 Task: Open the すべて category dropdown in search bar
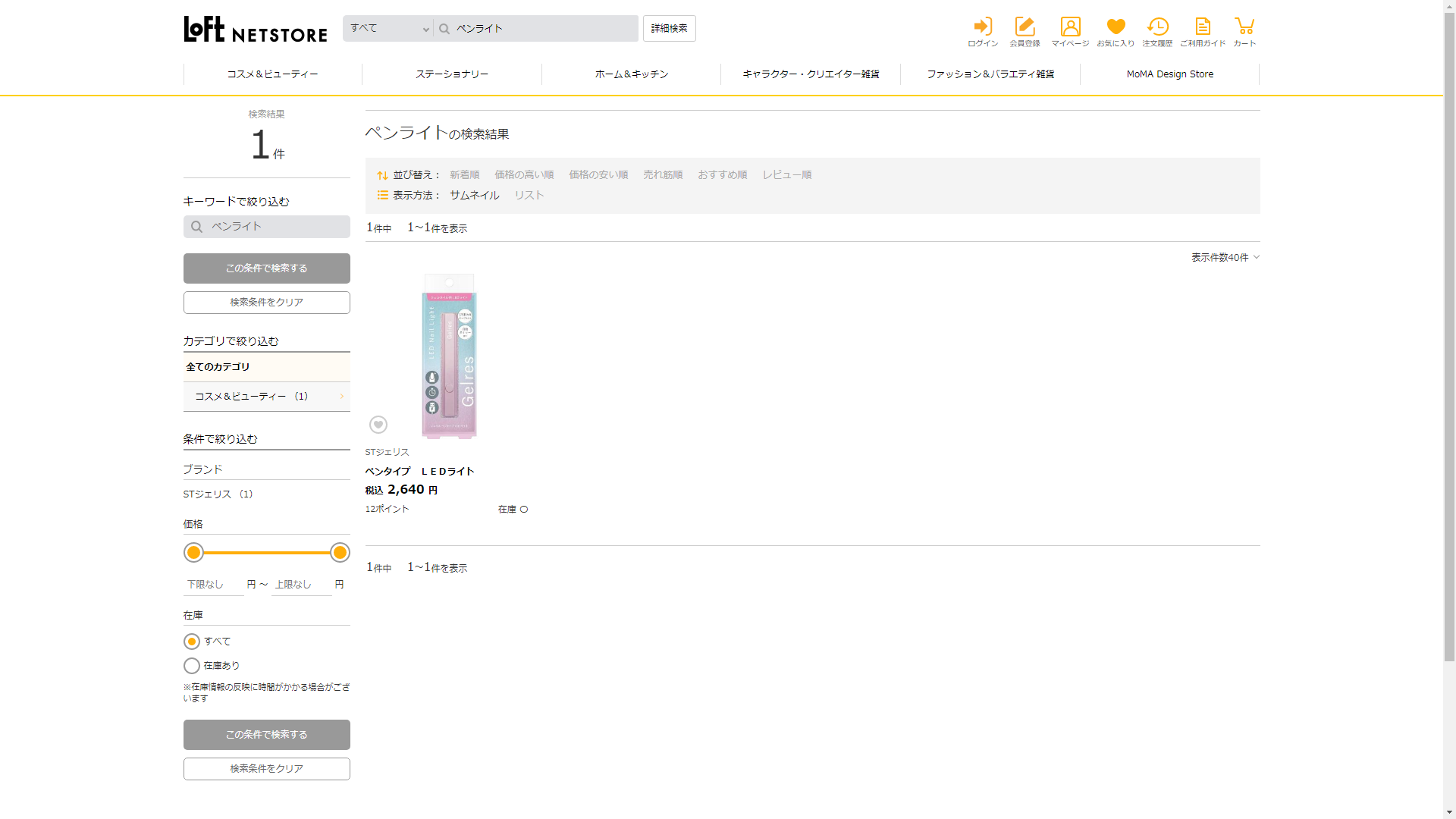click(x=388, y=29)
